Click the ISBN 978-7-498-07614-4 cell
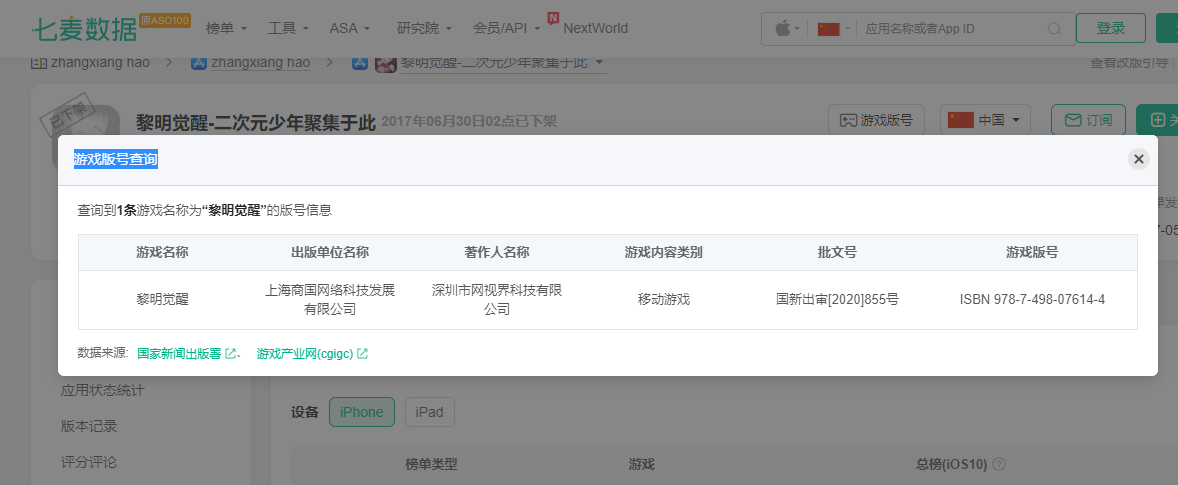The width and height of the screenshot is (1178, 485). coord(1032,300)
